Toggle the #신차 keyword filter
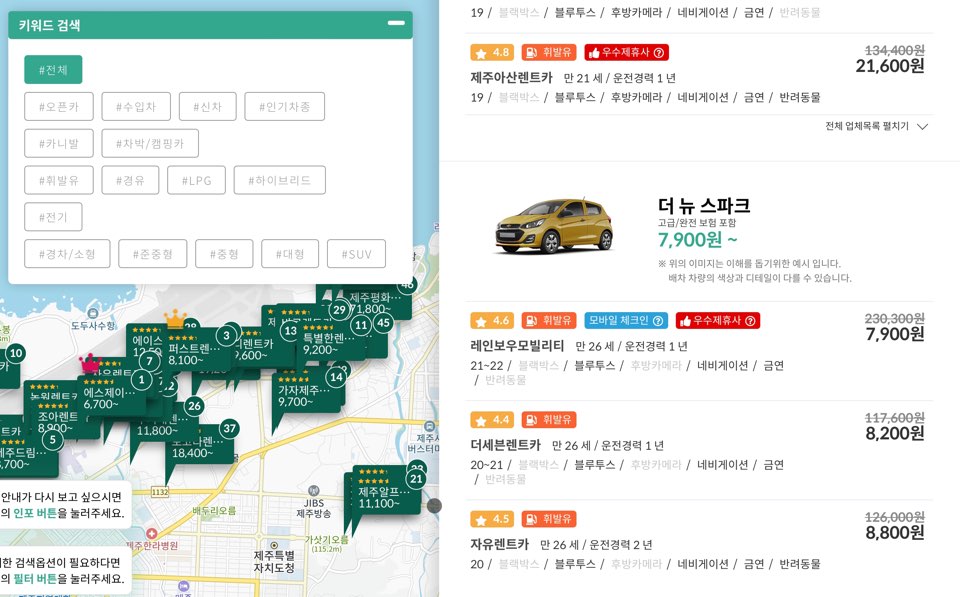The height and width of the screenshot is (597, 960). 208,107
